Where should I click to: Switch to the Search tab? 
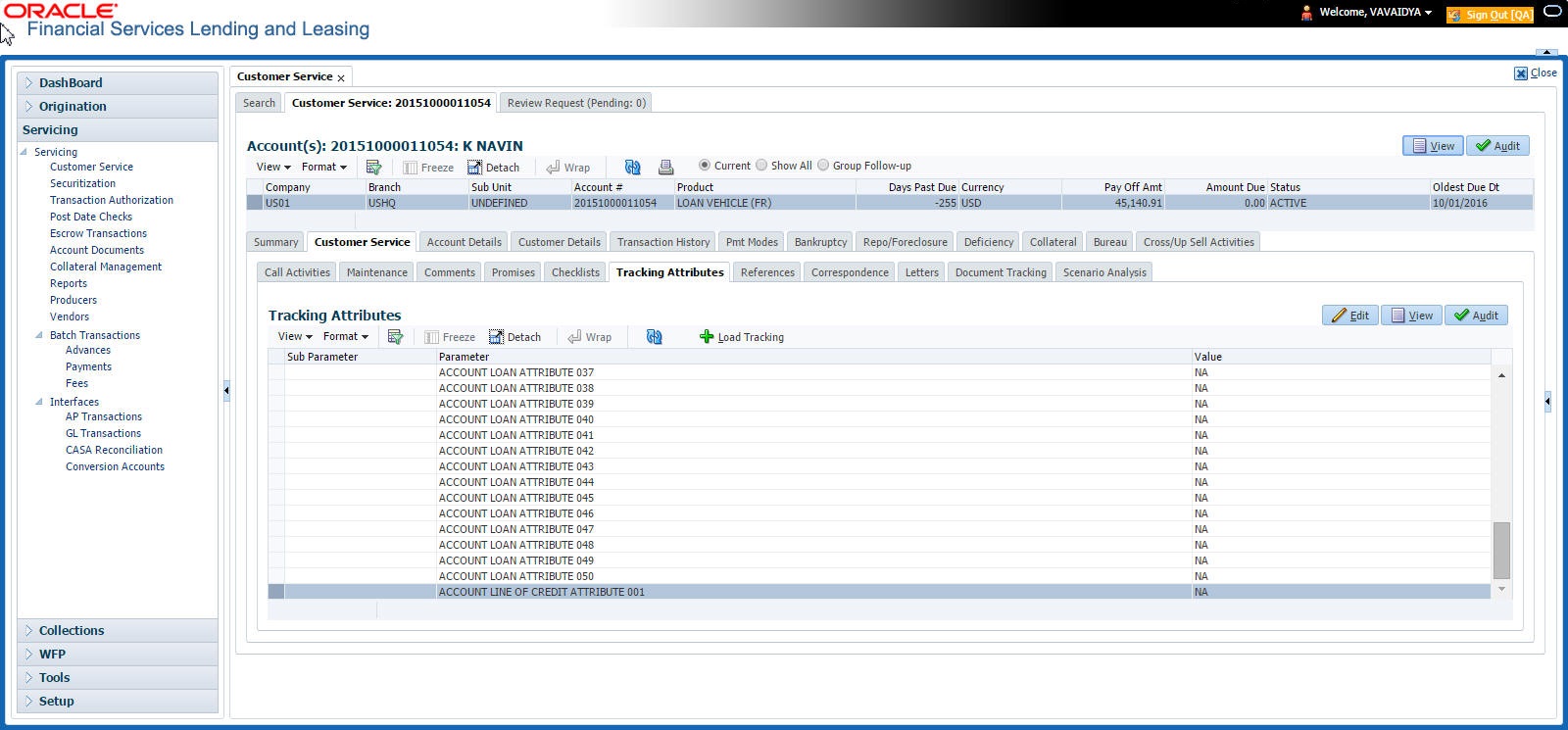click(260, 103)
